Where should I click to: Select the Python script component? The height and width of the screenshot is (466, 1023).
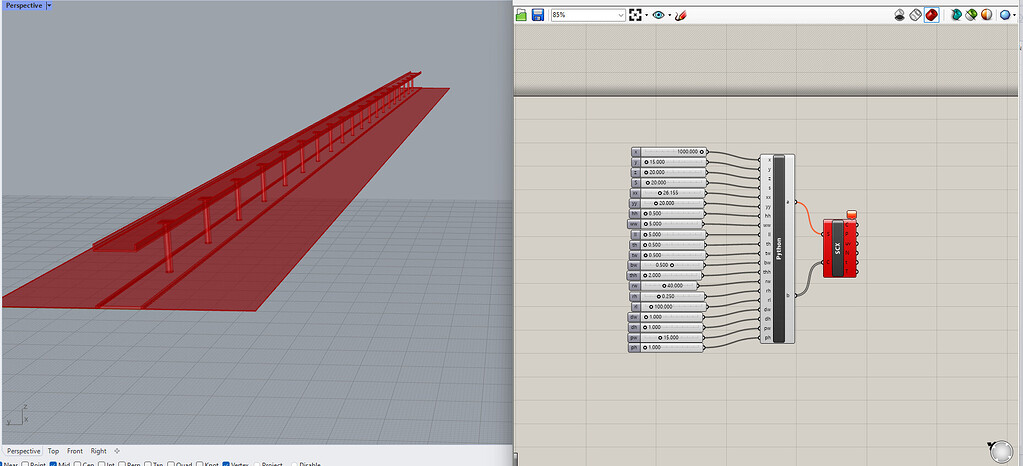(778, 249)
